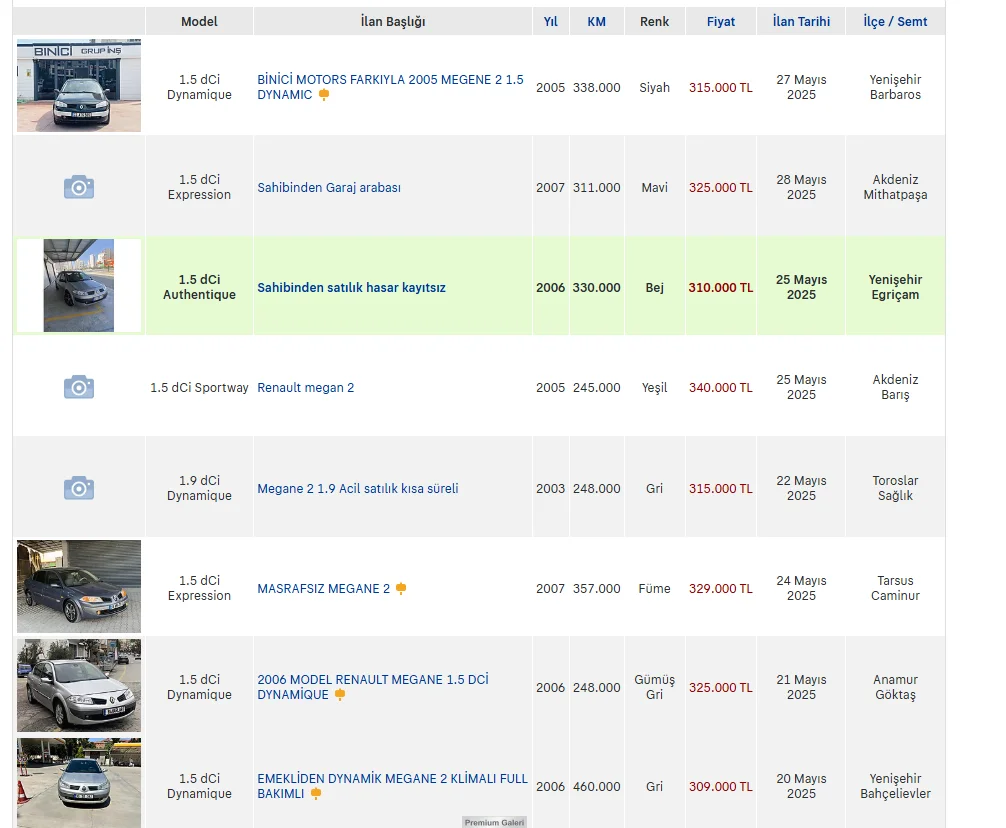Image resolution: width=1006 pixels, height=828 pixels.
Task: Click the İlan Başlığı column header
Action: pos(393,21)
